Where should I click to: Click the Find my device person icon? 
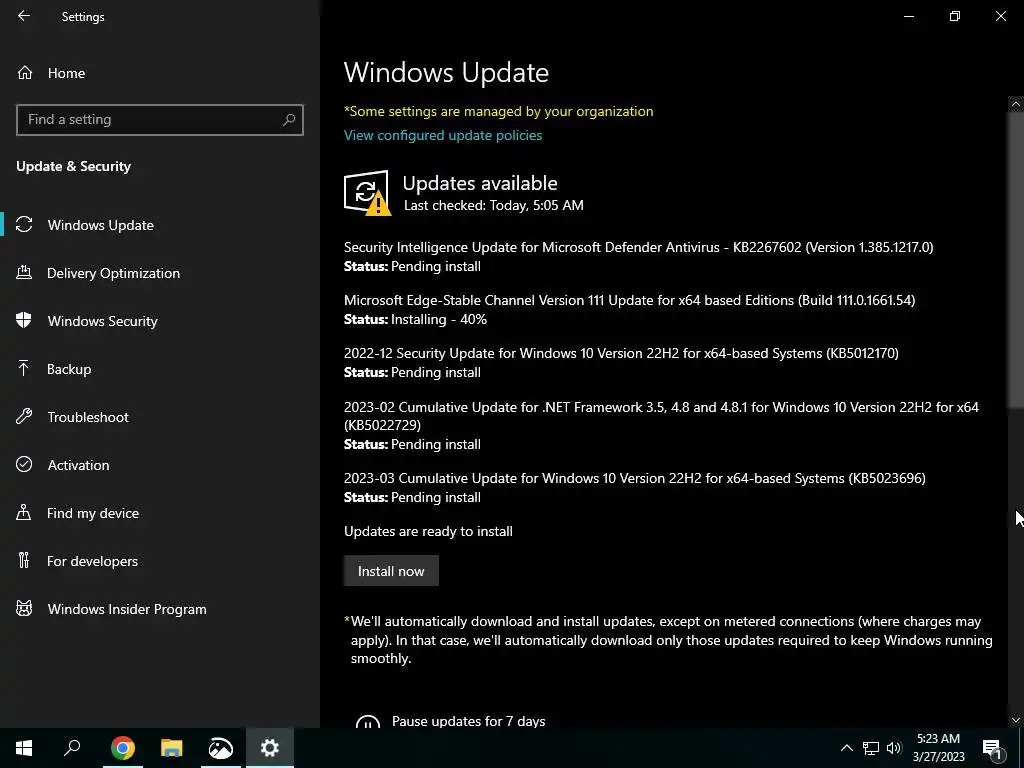(24, 512)
